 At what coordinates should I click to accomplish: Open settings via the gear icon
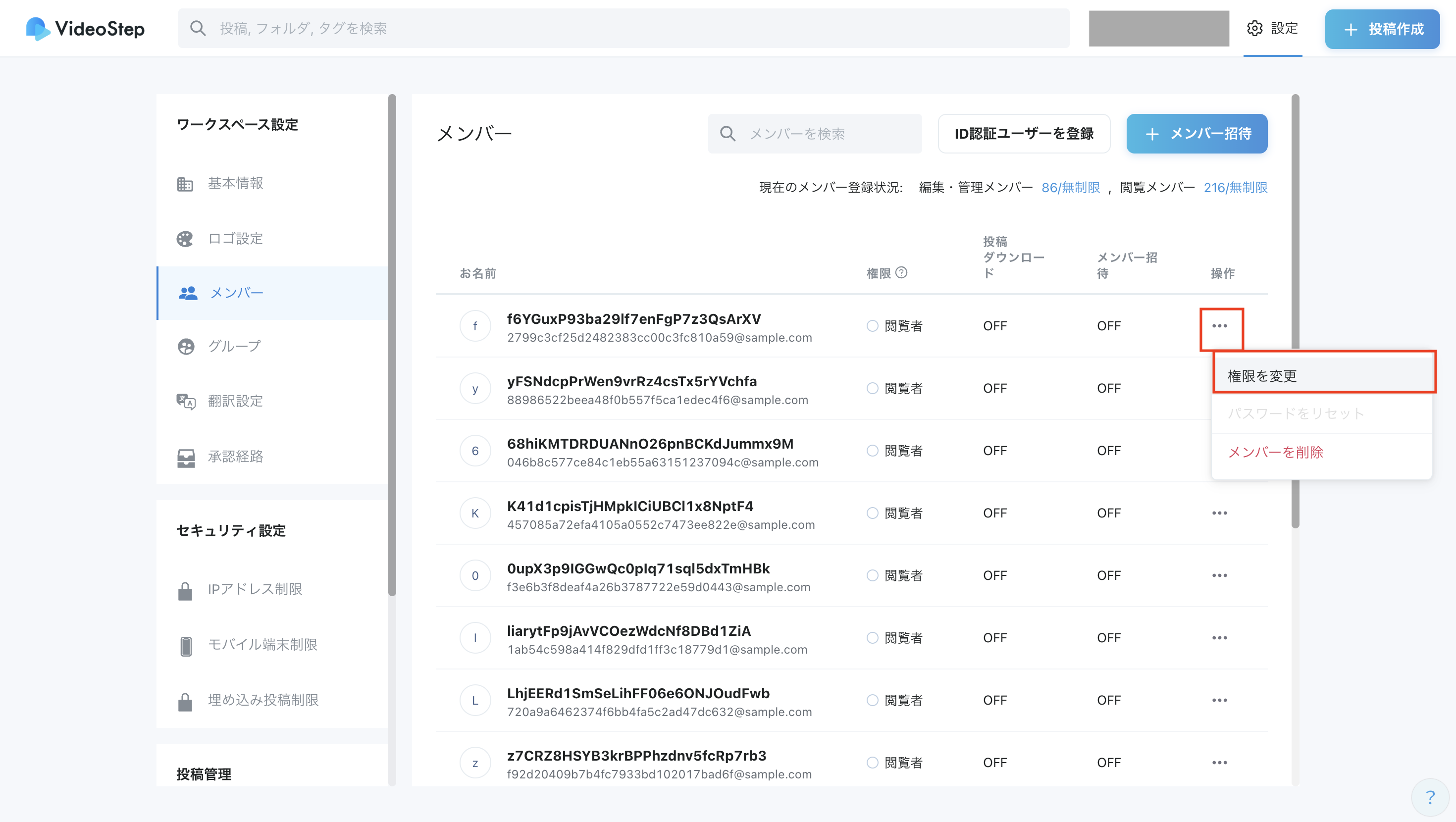tap(1254, 28)
